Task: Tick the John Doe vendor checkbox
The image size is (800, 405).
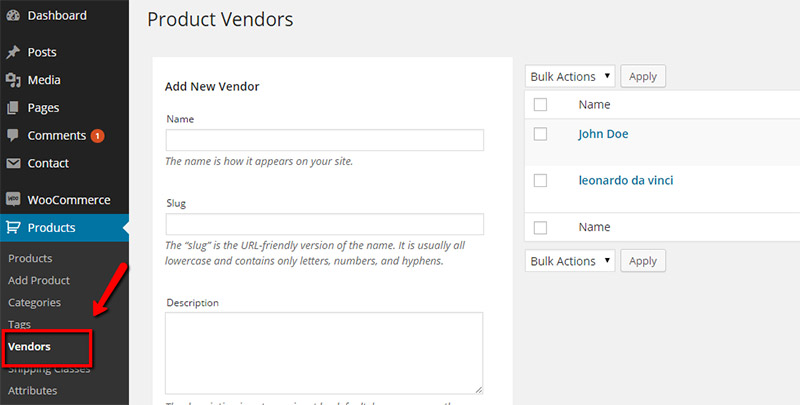Action: (x=541, y=134)
